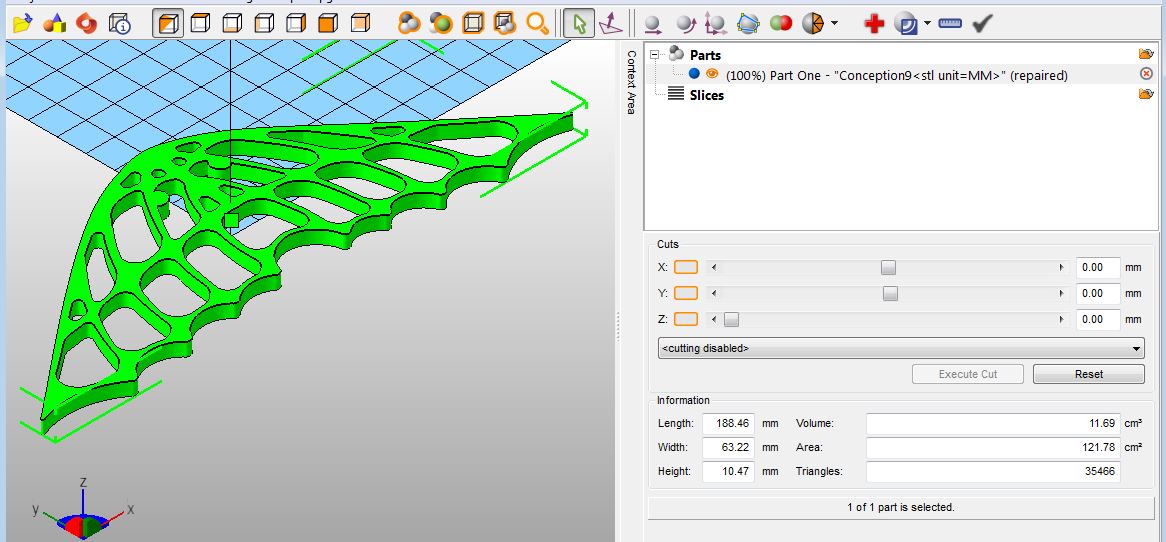Click the Z cut slider handle
The width and height of the screenshot is (1166, 542).
click(x=732, y=320)
